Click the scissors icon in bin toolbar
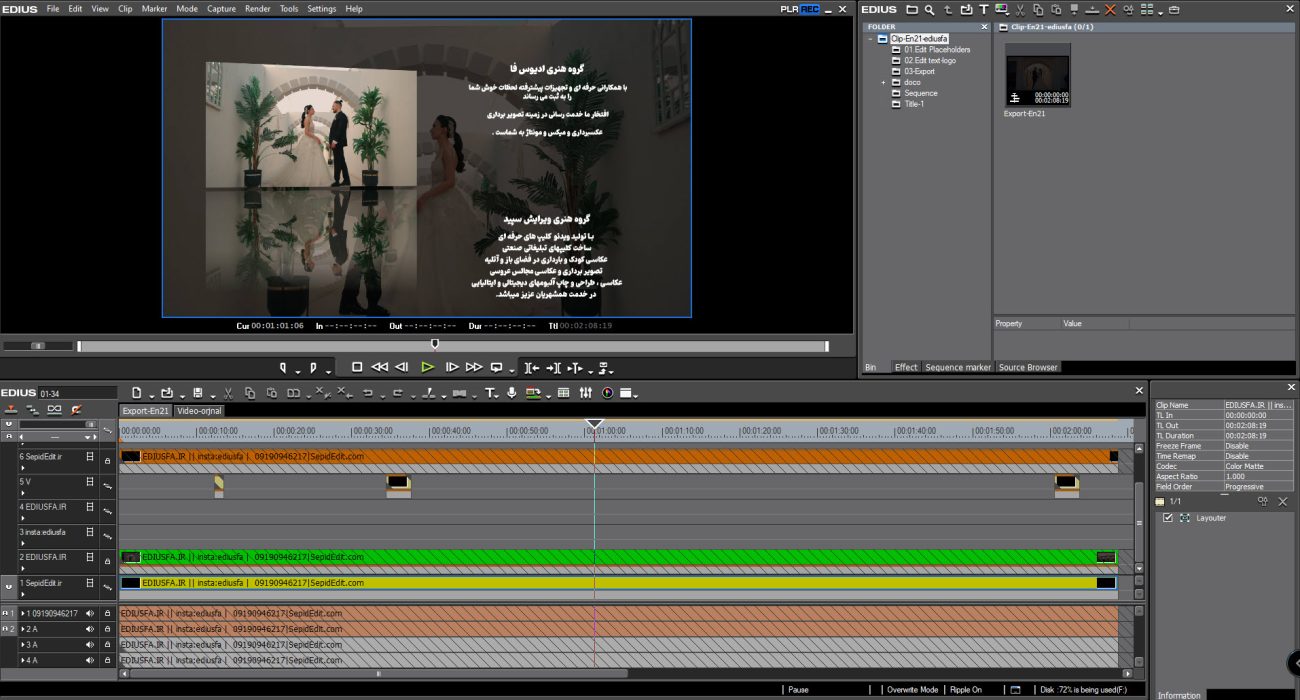Image resolution: width=1300 pixels, height=700 pixels. tap(1021, 10)
